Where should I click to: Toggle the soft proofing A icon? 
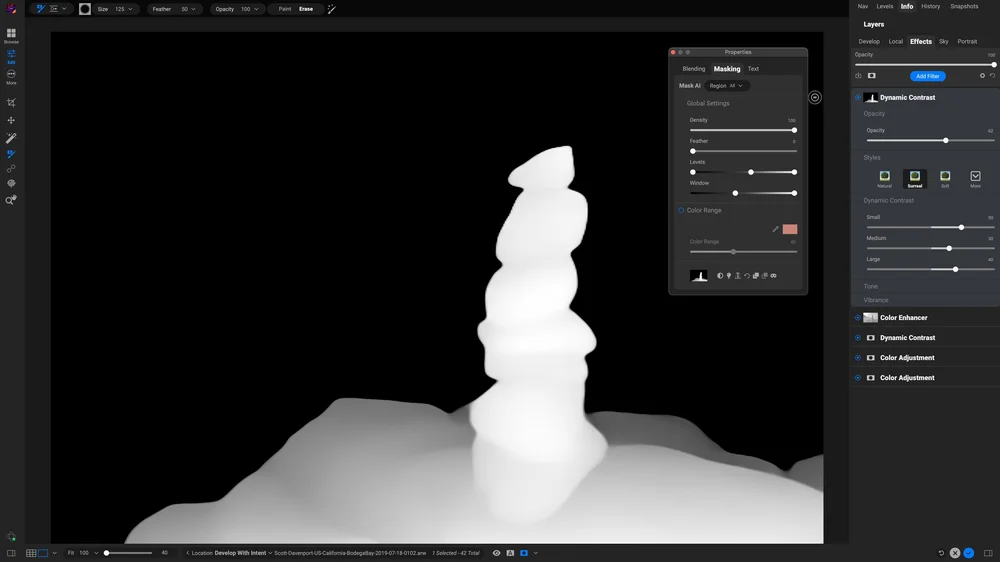tap(510, 553)
